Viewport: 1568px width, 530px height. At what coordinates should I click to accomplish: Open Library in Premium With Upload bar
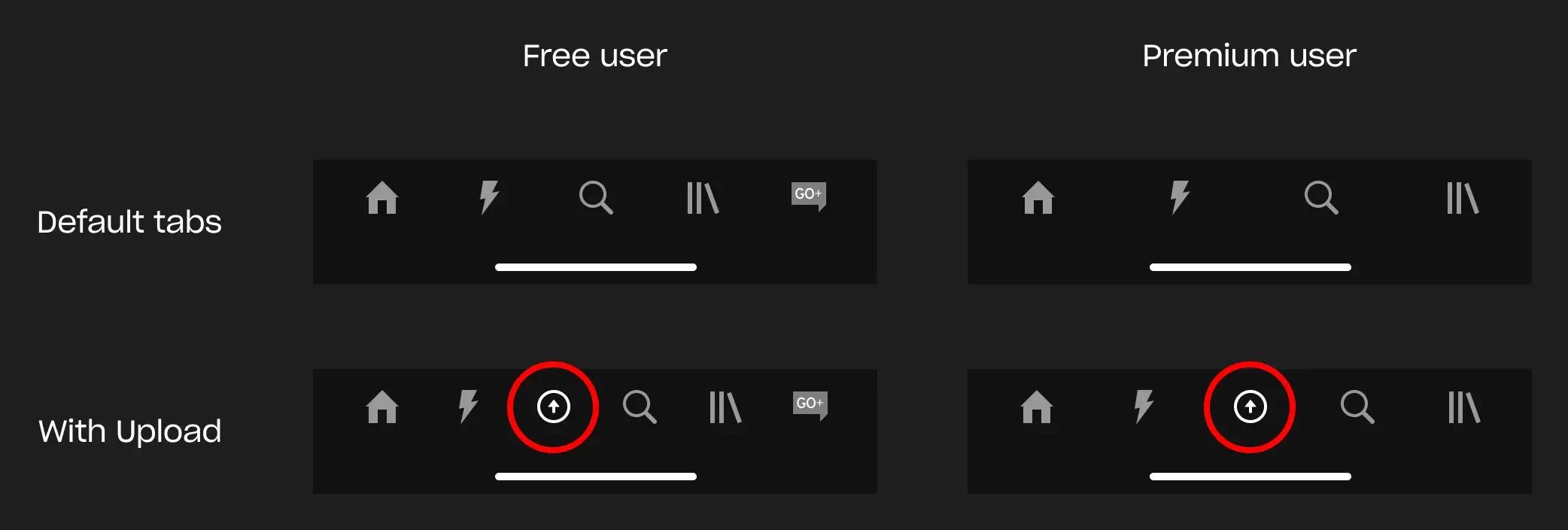coord(1464,407)
